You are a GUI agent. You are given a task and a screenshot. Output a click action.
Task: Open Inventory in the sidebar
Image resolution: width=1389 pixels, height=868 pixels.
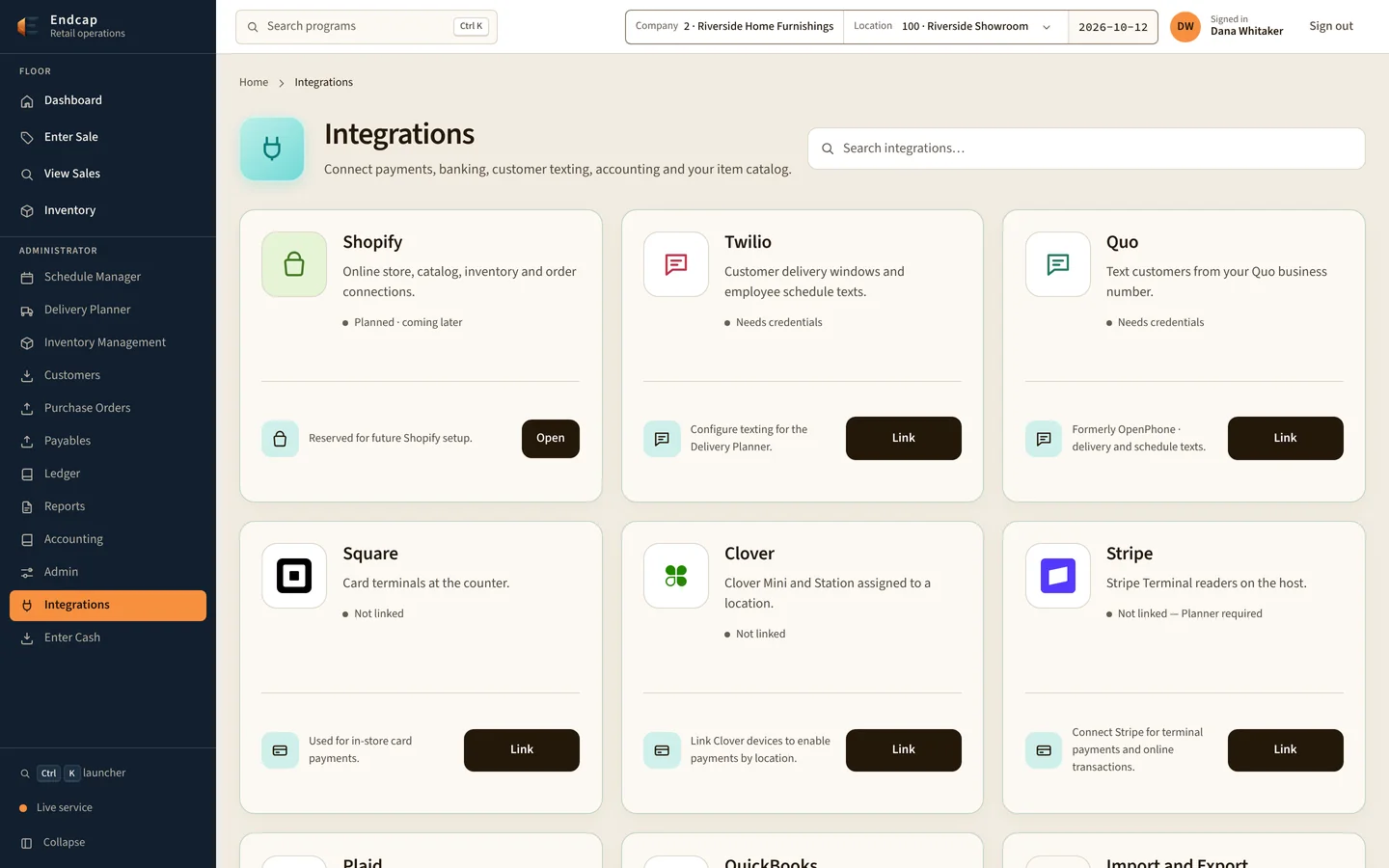coord(108,210)
